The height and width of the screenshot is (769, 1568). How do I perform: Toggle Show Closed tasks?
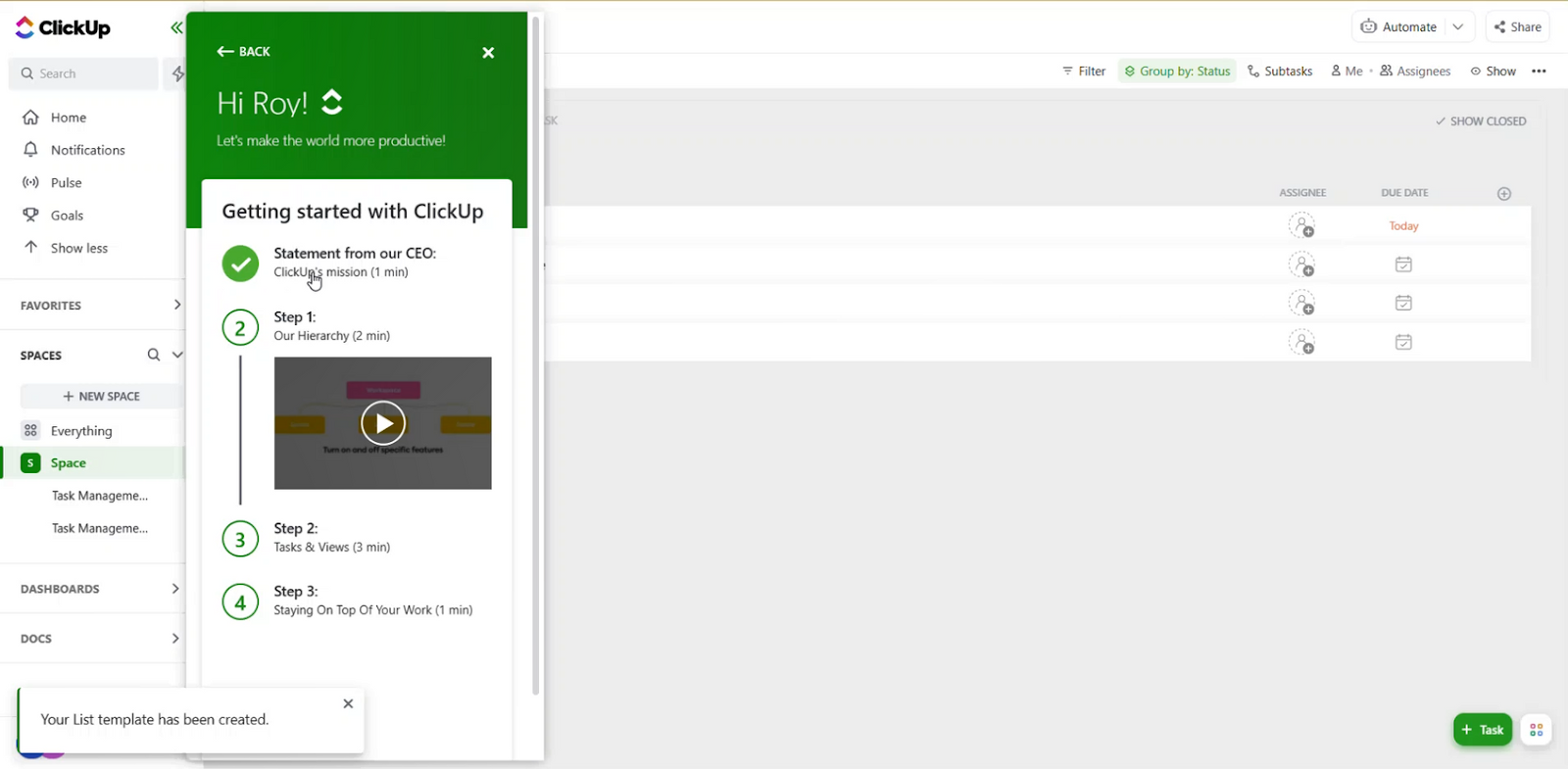(x=1481, y=121)
